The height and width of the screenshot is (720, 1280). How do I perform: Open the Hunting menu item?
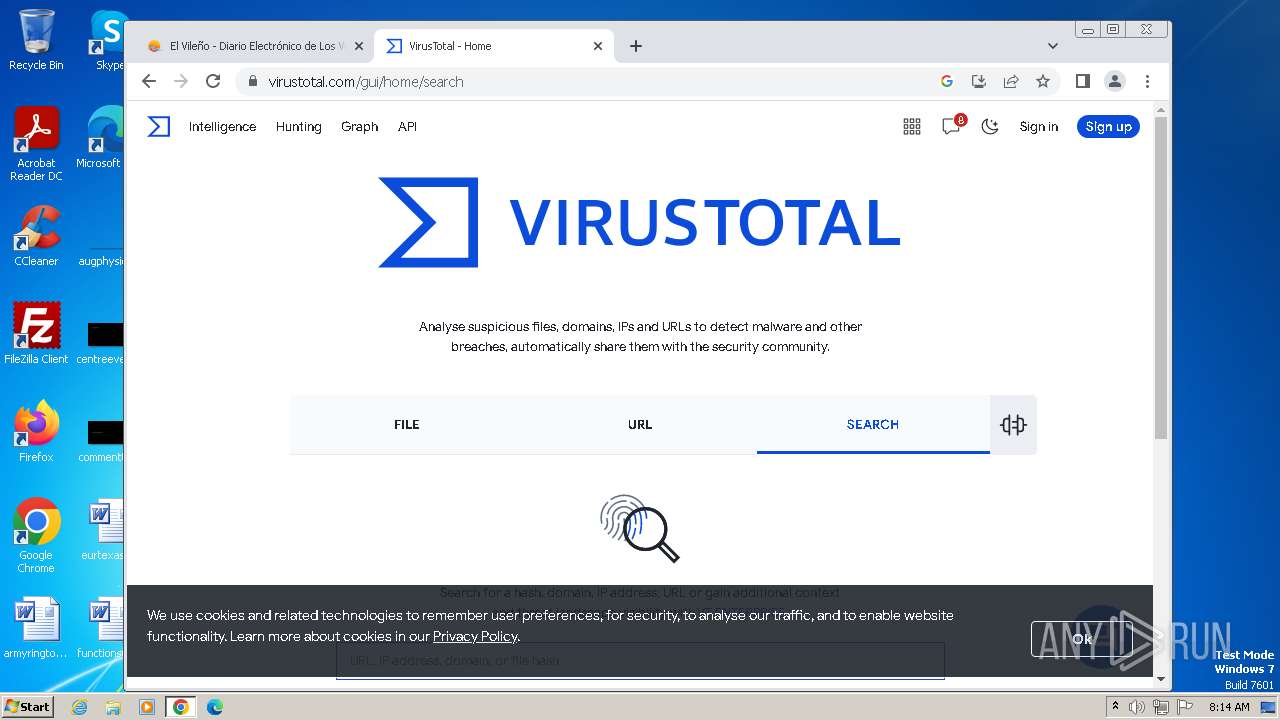click(299, 127)
